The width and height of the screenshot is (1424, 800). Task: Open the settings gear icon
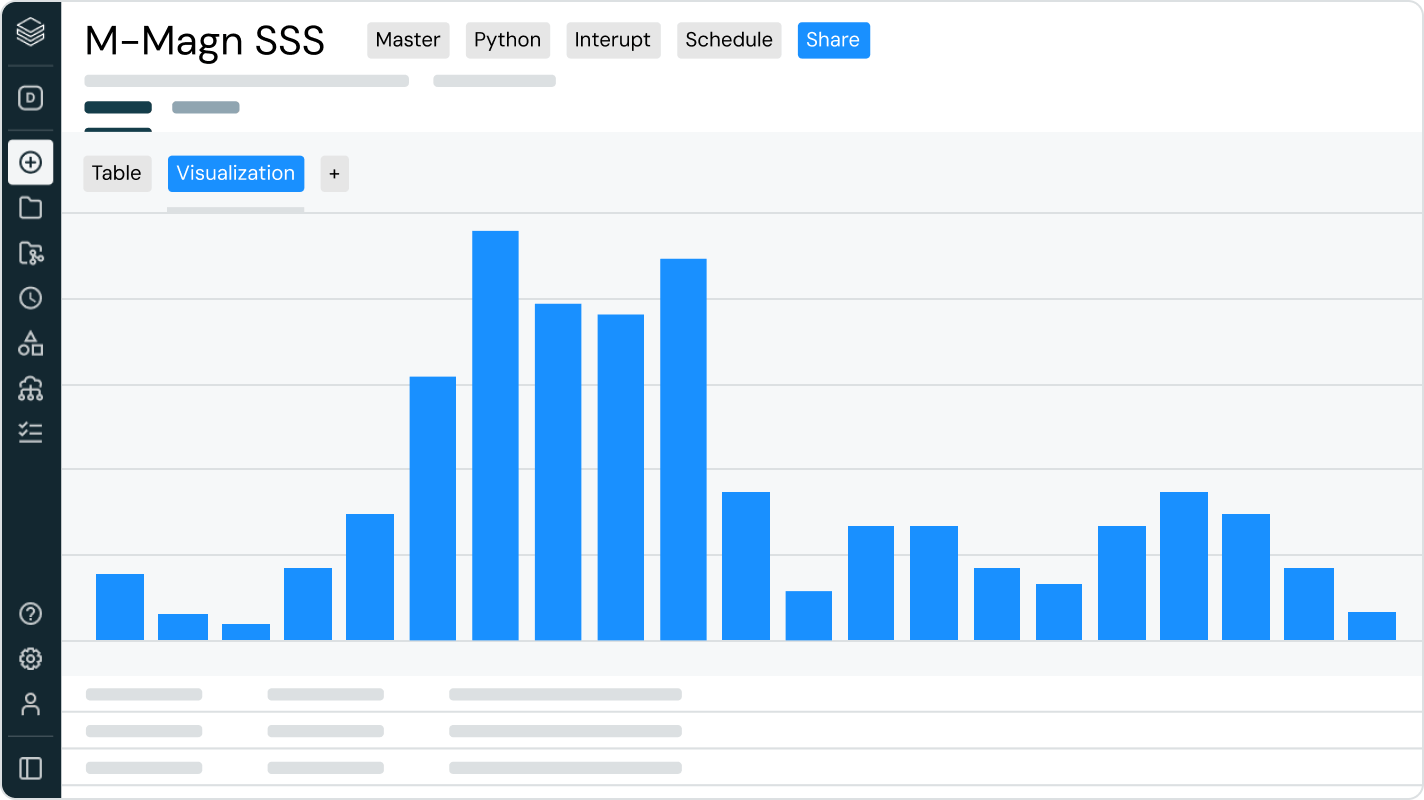(31, 659)
